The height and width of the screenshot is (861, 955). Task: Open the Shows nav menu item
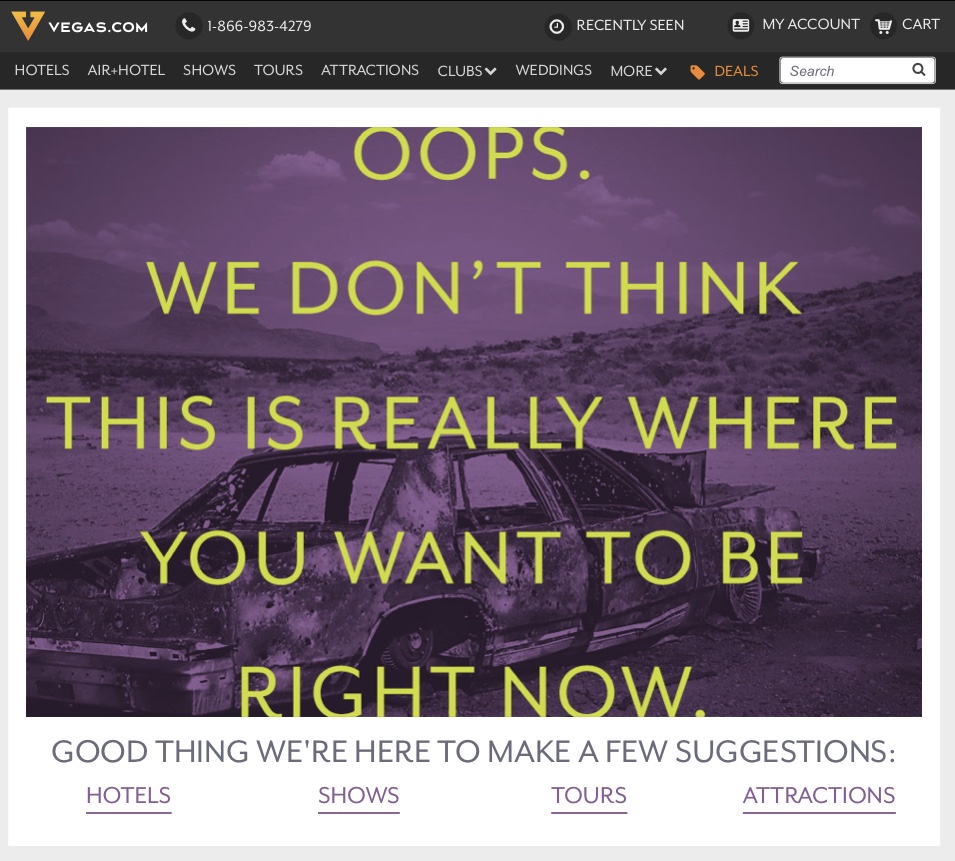[x=210, y=70]
